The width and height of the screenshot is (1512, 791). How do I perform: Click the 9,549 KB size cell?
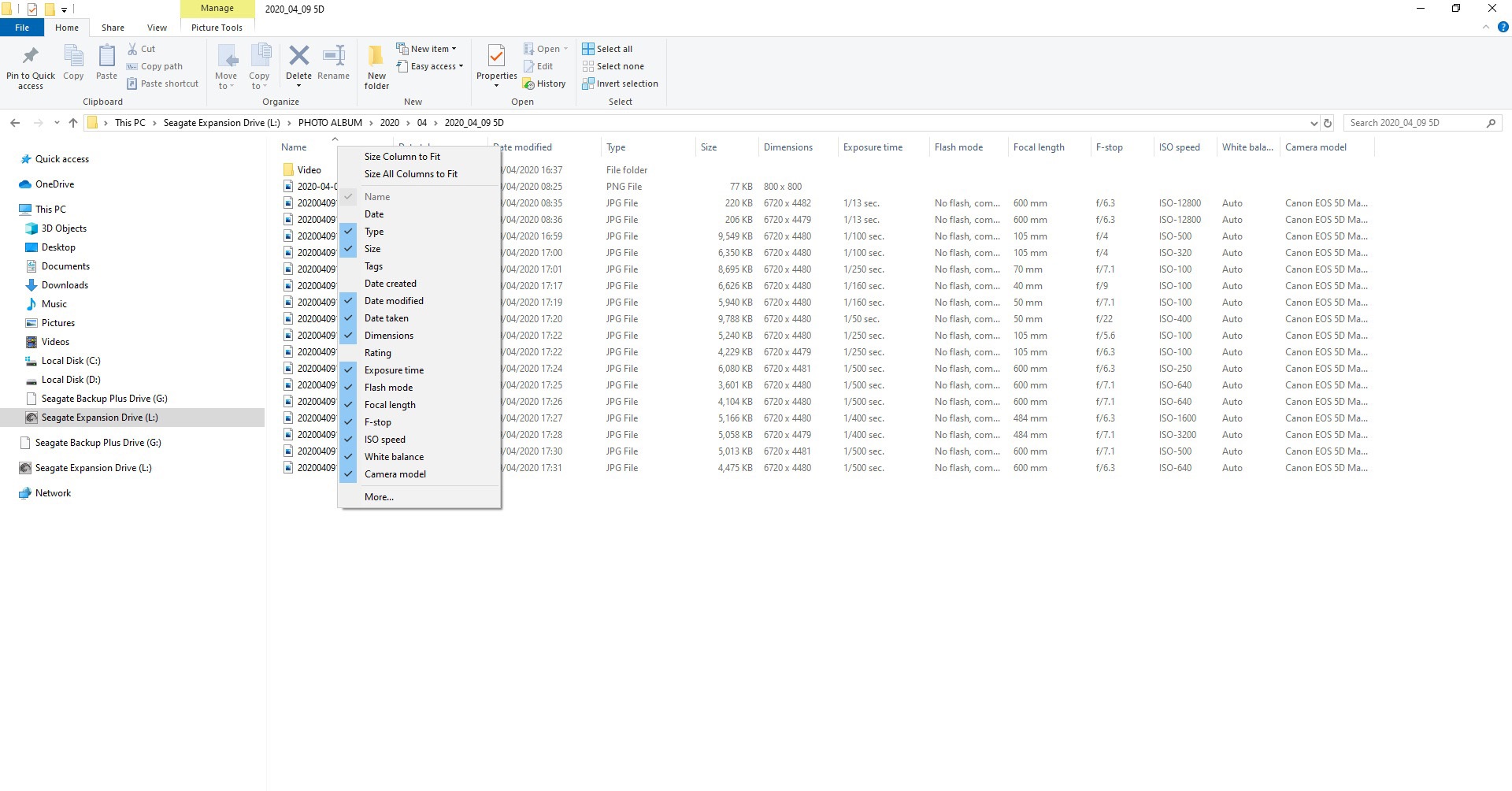[735, 236]
